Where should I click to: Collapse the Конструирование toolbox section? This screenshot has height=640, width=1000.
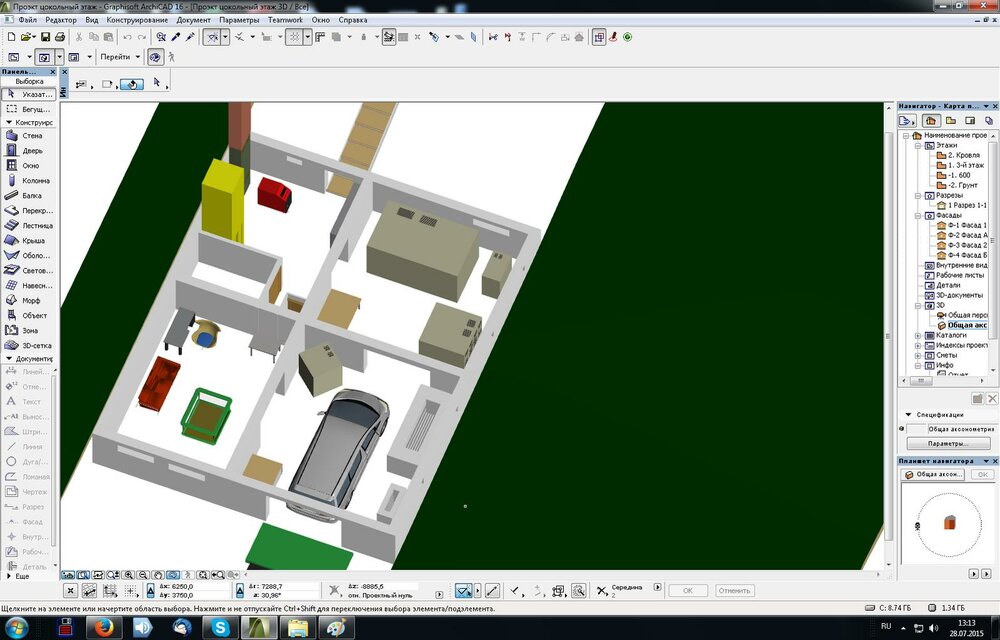pyautogui.click(x=8, y=122)
